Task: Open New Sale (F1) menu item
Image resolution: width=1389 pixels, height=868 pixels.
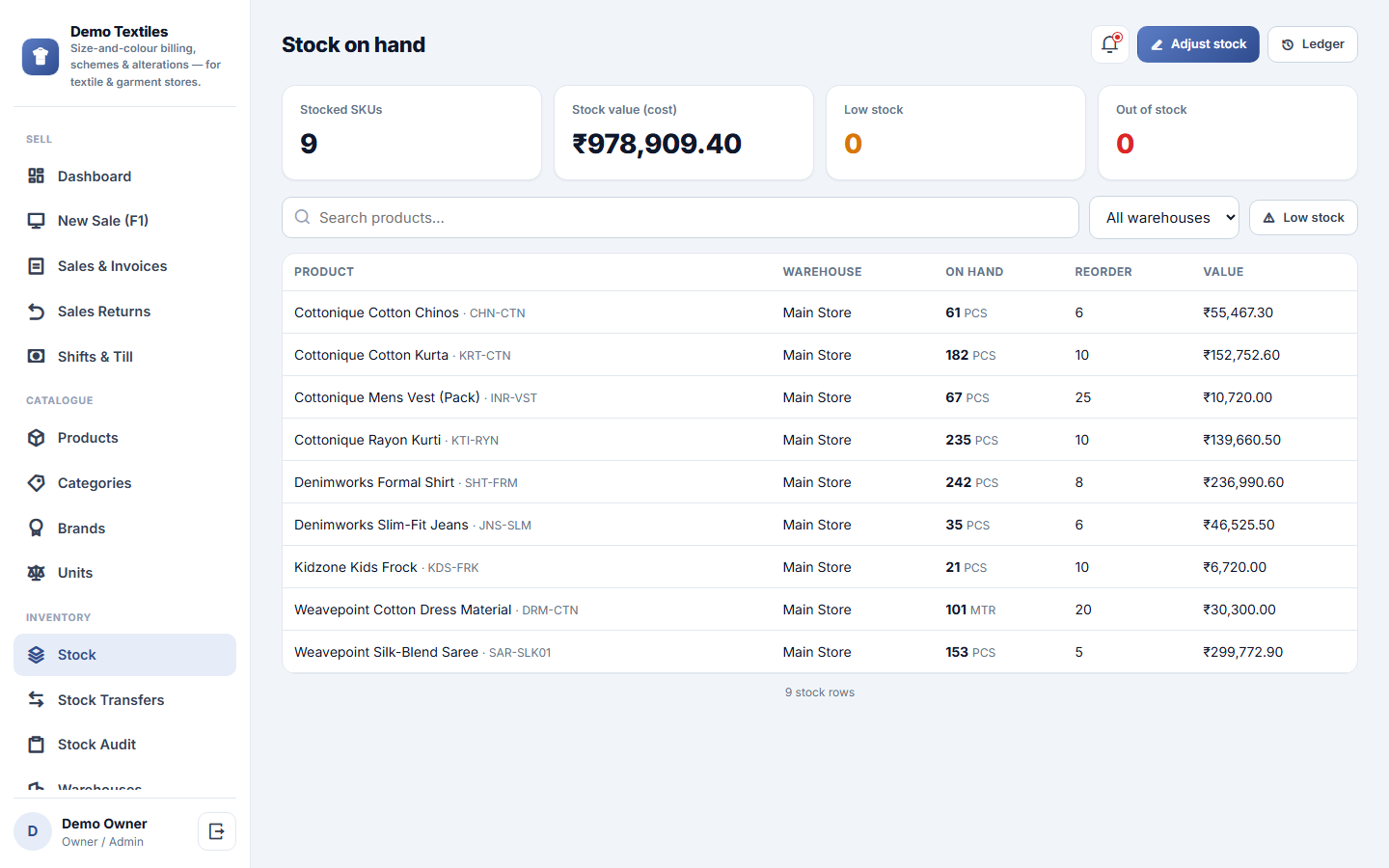Action: click(124, 221)
